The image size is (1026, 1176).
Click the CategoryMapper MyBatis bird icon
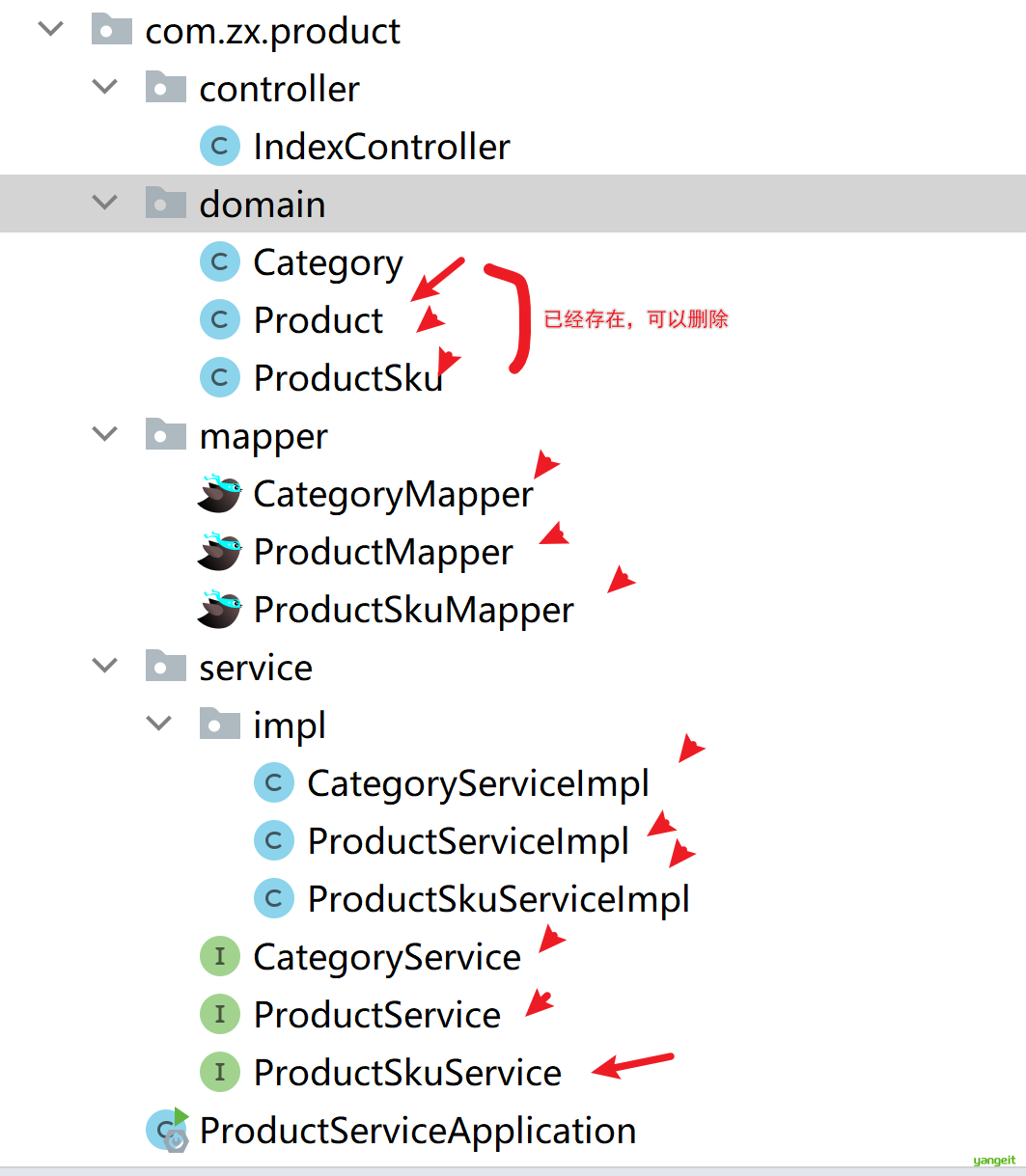219,493
